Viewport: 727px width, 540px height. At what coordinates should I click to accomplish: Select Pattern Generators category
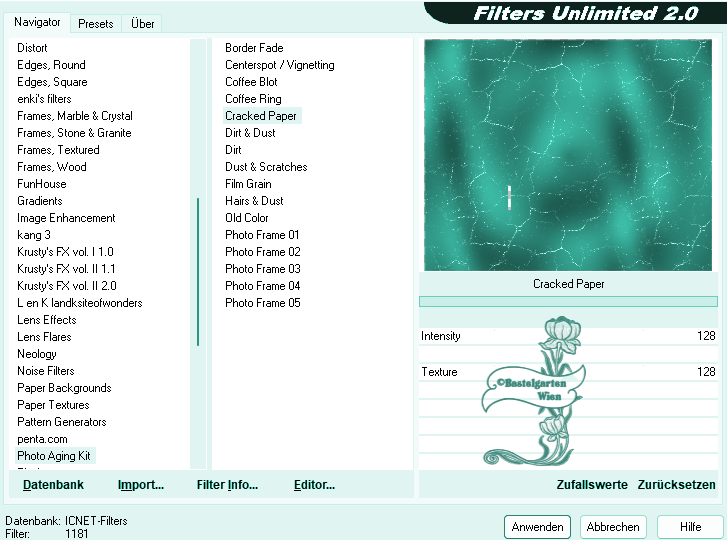click(62, 422)
